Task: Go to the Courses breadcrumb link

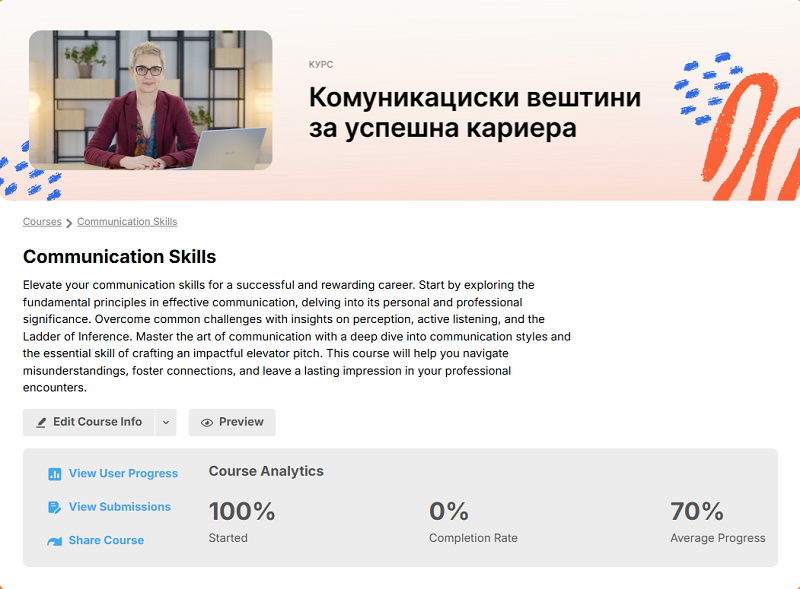Action: 42,222
